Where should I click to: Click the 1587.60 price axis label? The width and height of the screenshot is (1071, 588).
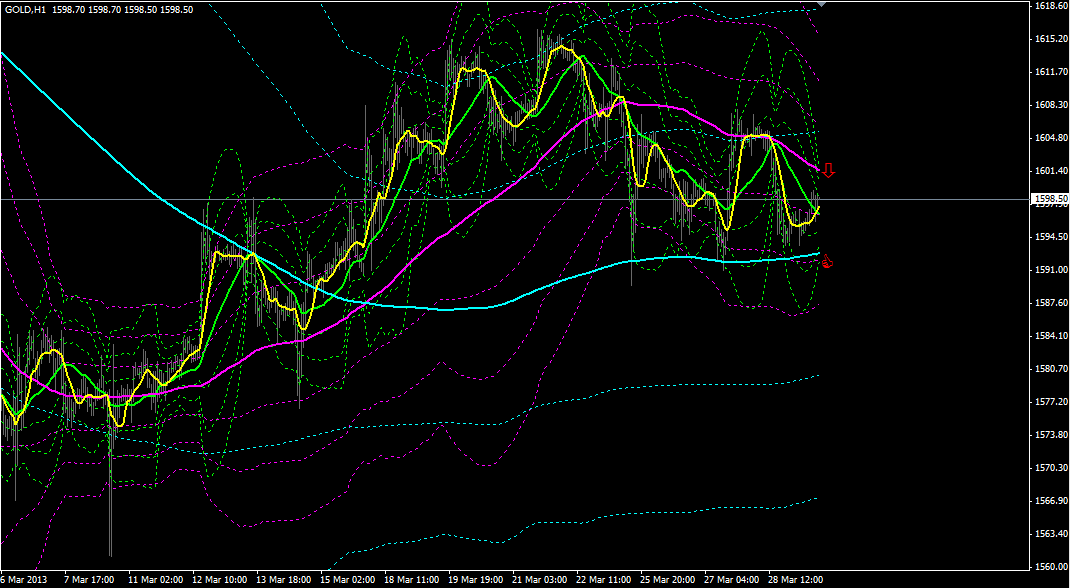tap(1051, 303)
